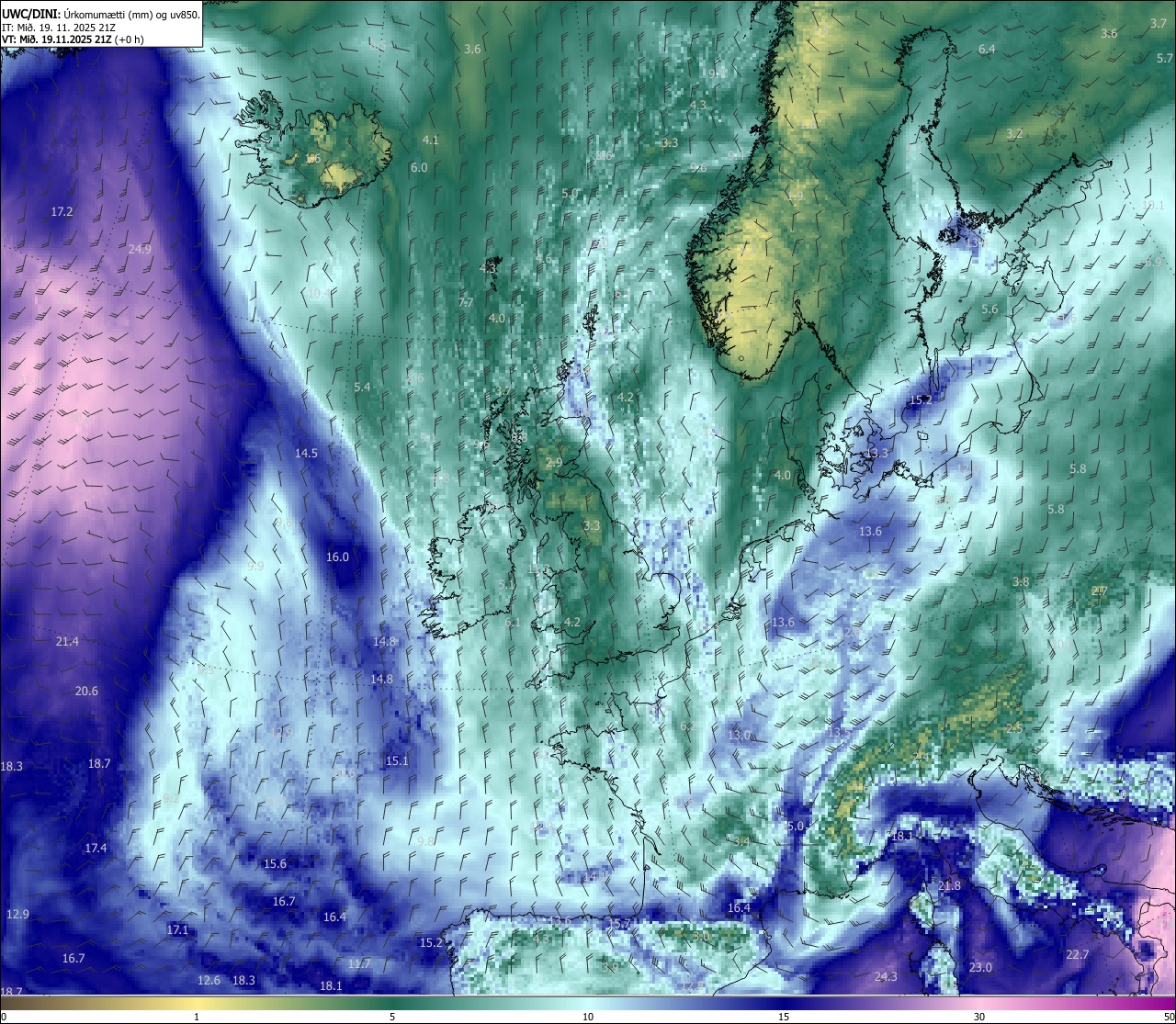The image size is (1176, 1024).
Task: Click the 7.7 value label
Action: click(466, 302)
